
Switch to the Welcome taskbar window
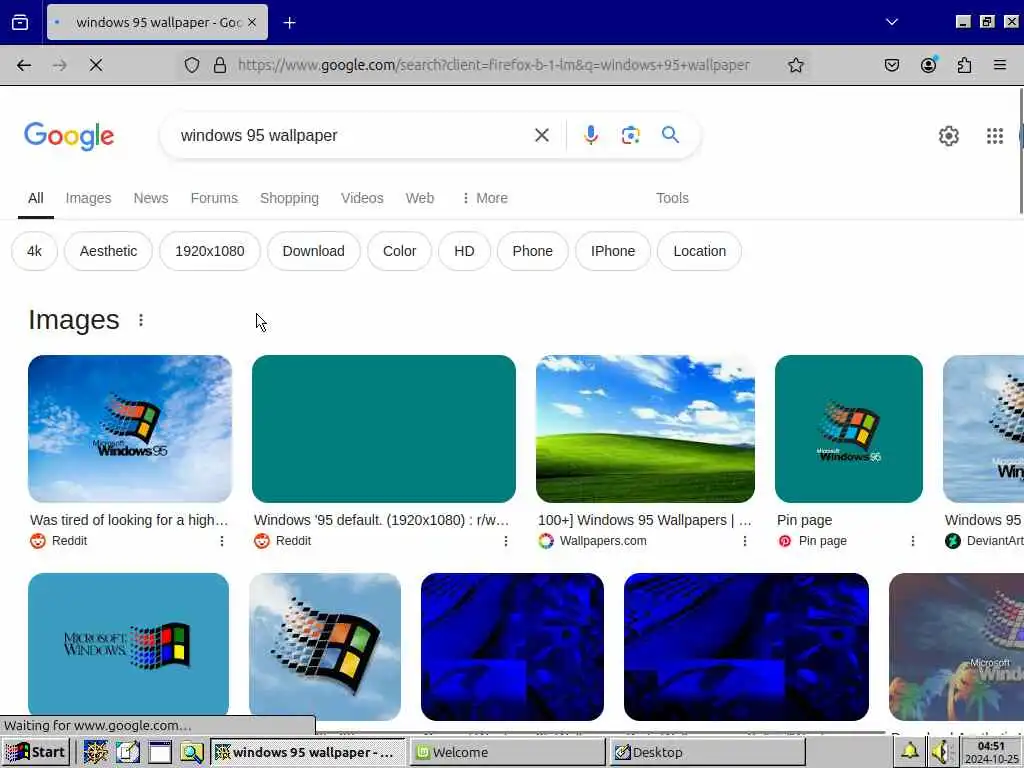[x=507, y=752]
